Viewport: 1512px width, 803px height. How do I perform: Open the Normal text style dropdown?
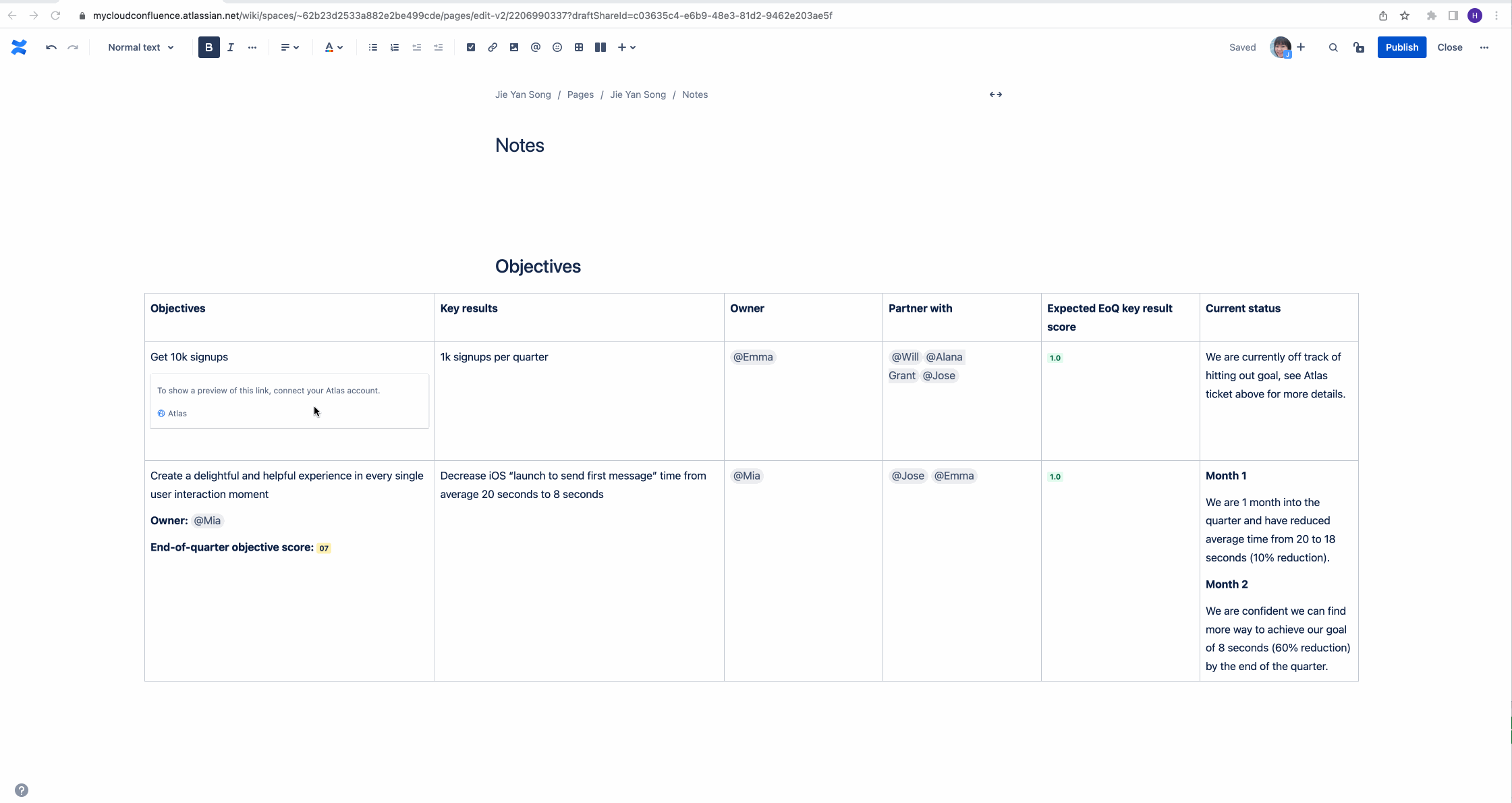141,47
